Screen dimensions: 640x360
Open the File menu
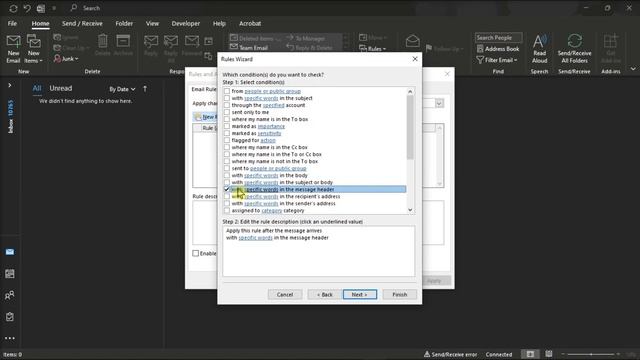[x=12, y=24]
